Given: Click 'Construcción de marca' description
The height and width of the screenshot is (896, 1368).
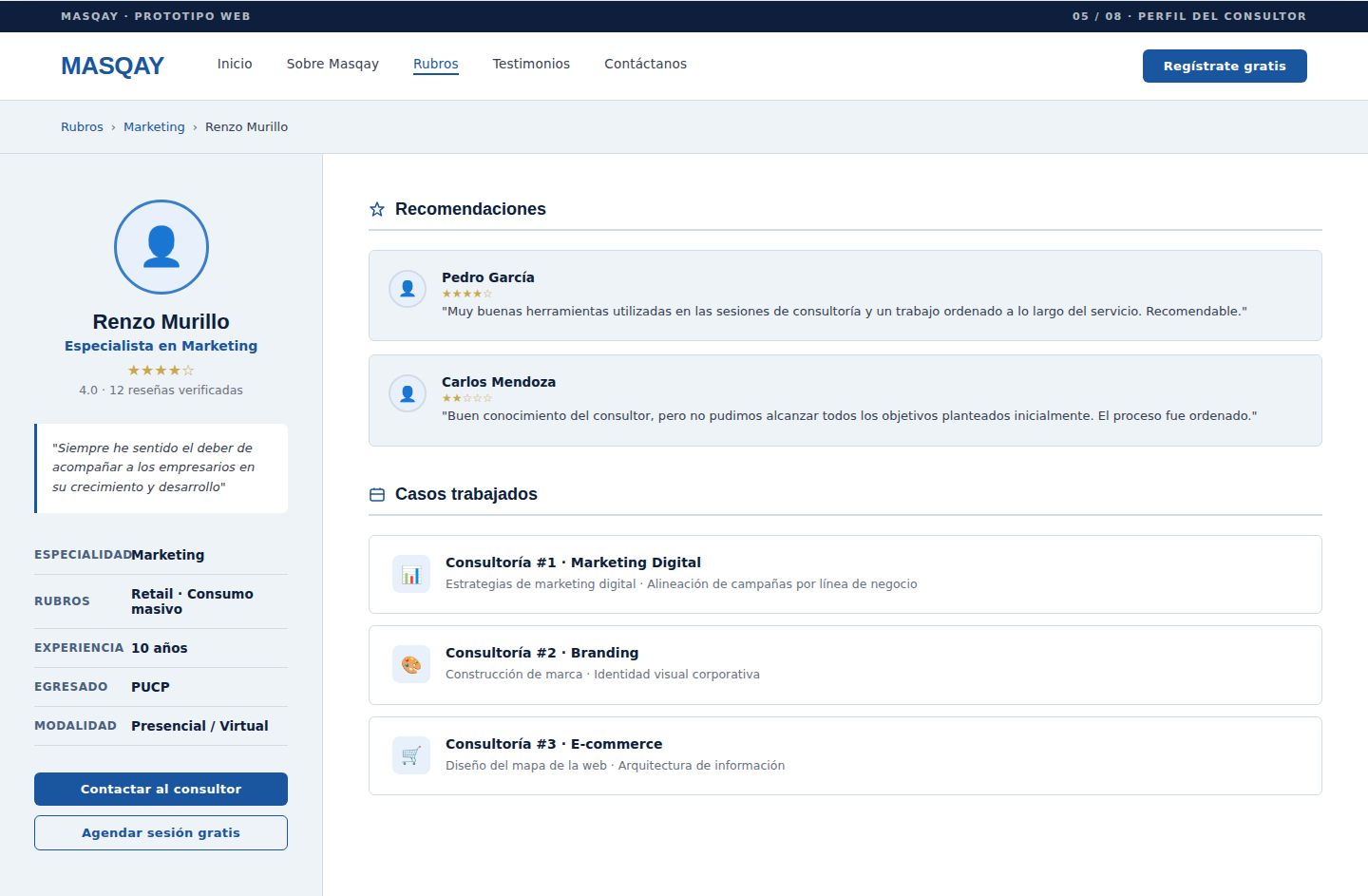Looking at the screenshot, I should click(602, 674).
